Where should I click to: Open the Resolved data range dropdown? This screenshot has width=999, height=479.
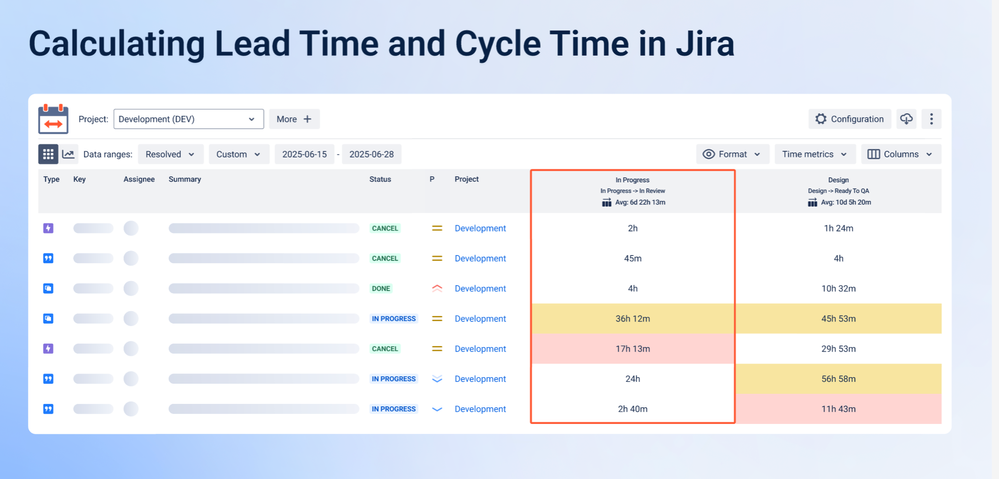171,154
